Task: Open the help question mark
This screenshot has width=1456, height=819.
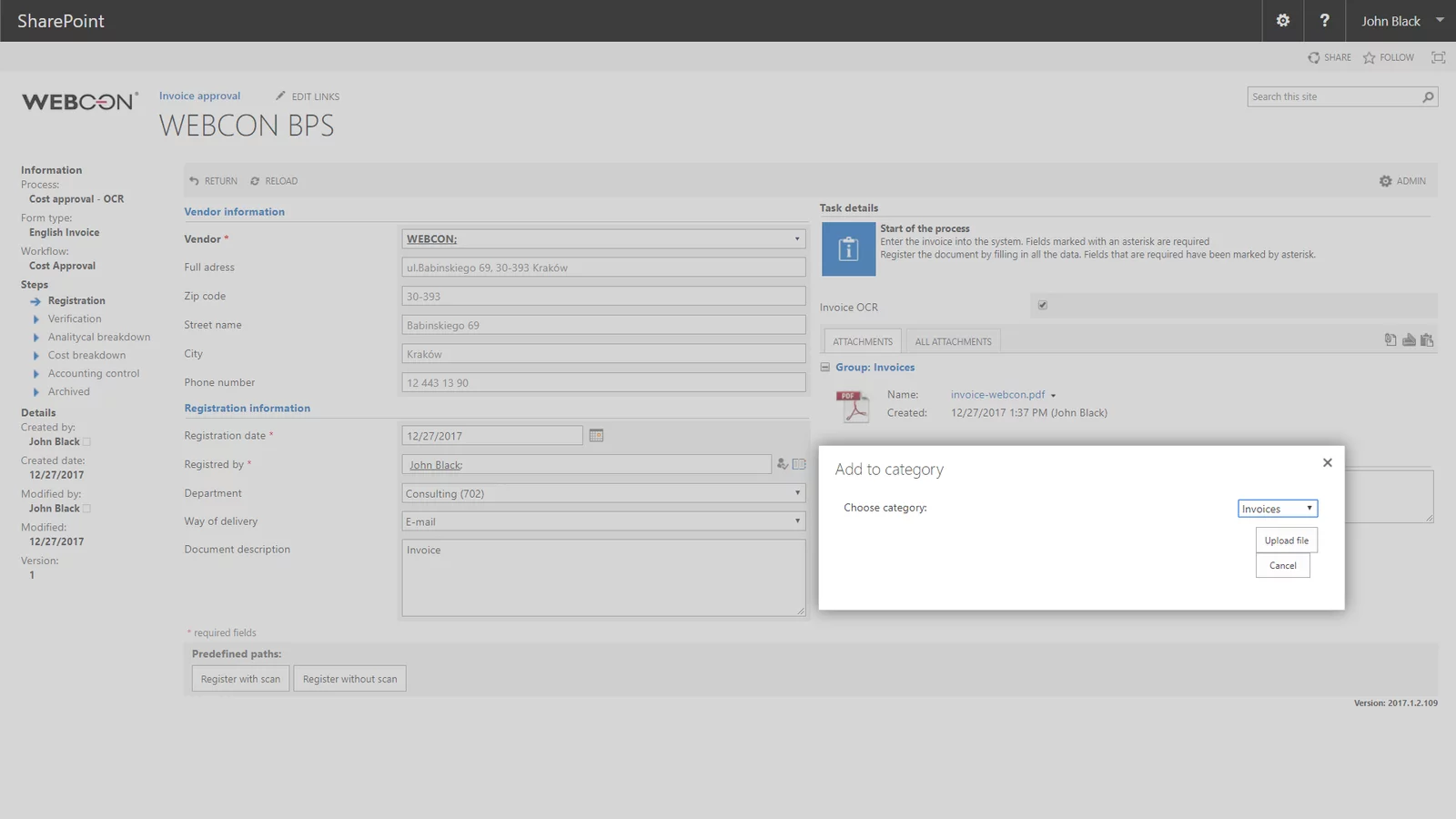Action: coord(1325,20)
